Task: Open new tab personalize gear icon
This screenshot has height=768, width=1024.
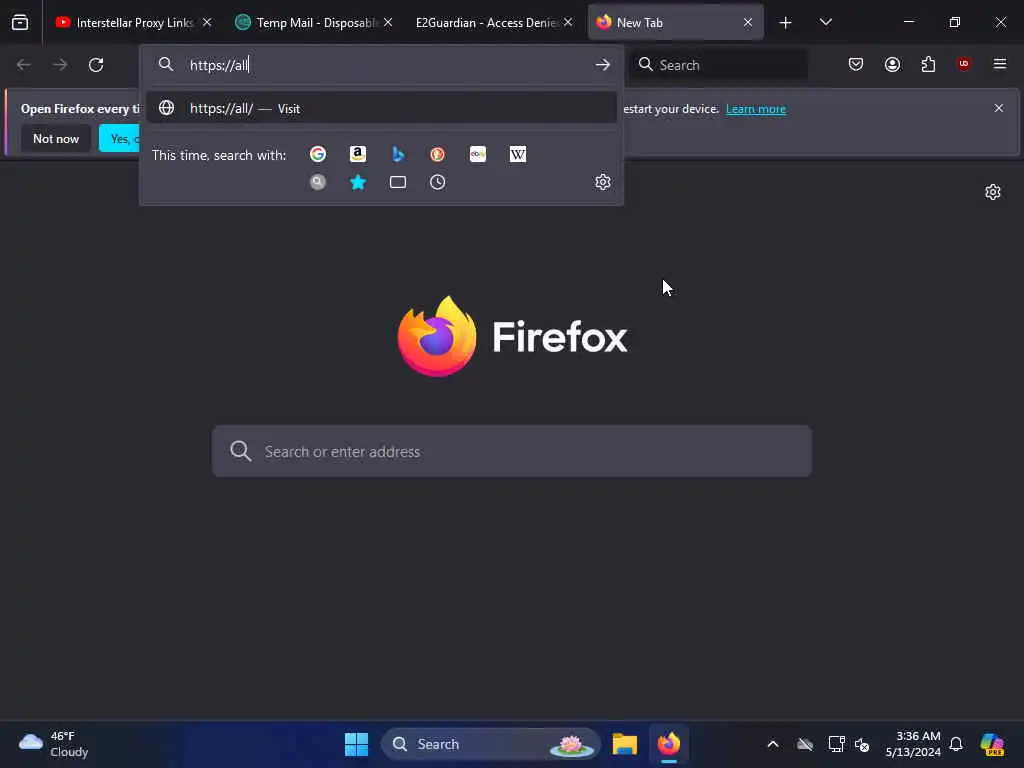Action: click(x=993, y=192)
